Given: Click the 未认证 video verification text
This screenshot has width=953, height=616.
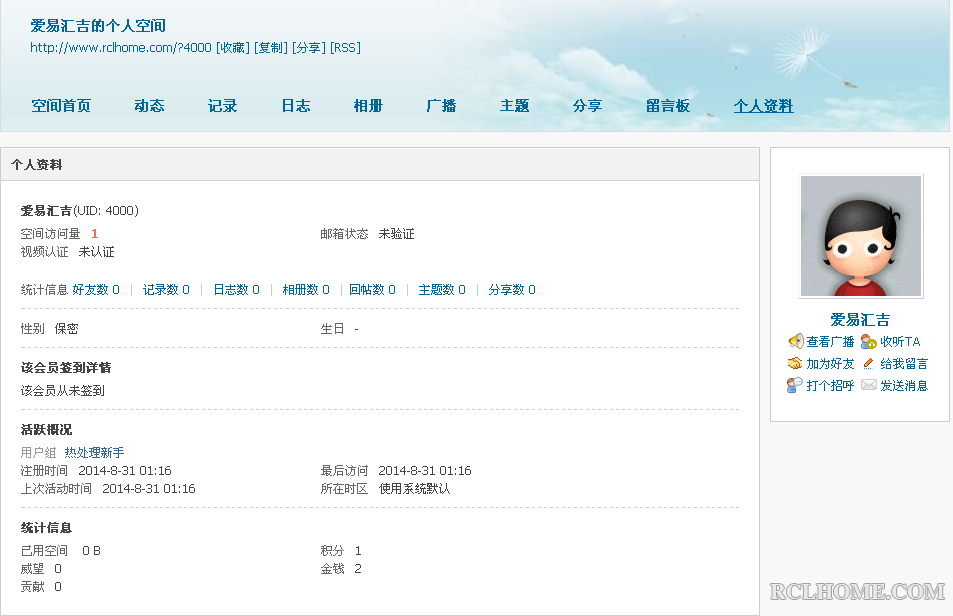Looking at the screenshot, I should (x=97, y=252).
